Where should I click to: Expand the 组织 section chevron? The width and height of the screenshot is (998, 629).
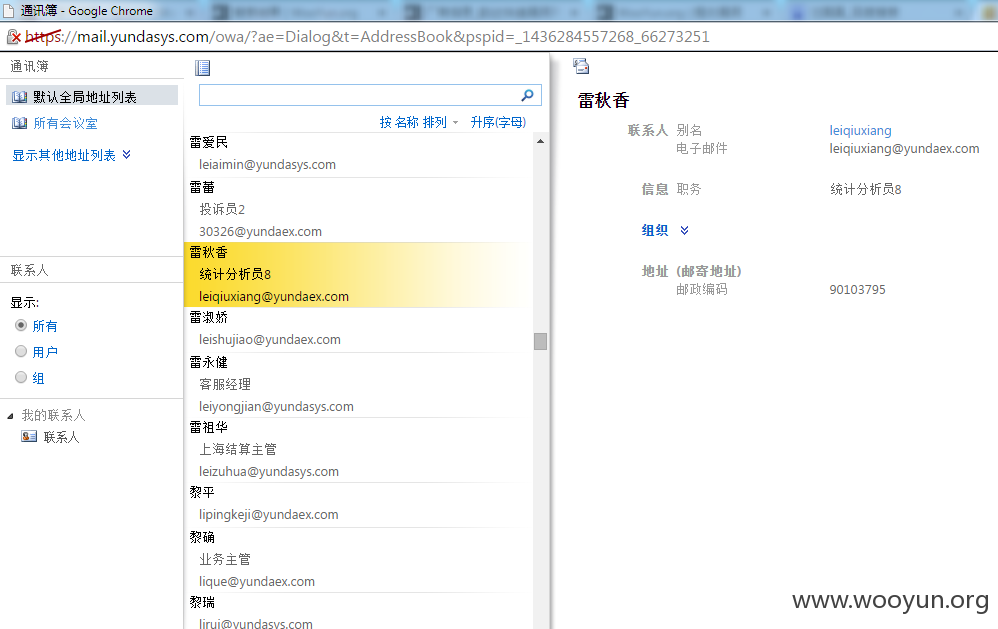[684, 230]
